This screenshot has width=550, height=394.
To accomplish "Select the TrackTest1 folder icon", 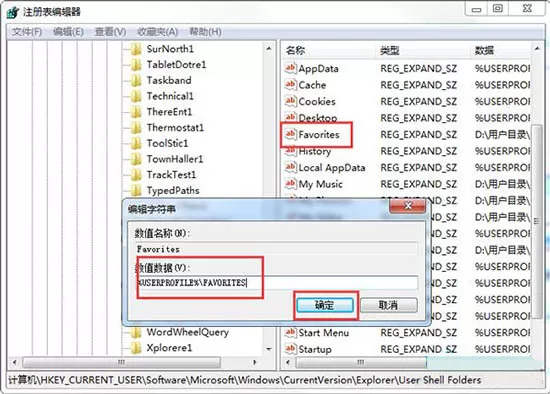I will tap(136, 175).
